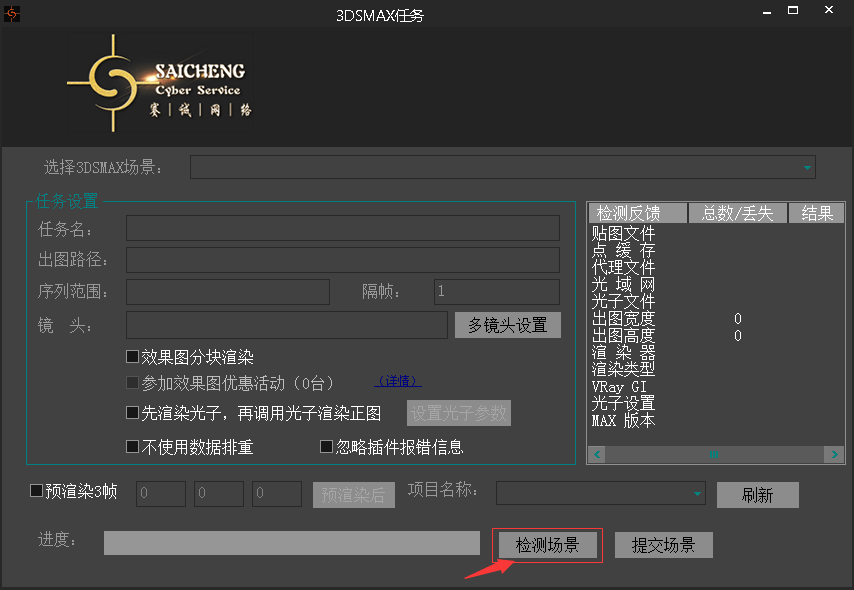Open the 项目名称 dropdown
The height and width of the screenshot is (590, 854).
coord(601,494)
